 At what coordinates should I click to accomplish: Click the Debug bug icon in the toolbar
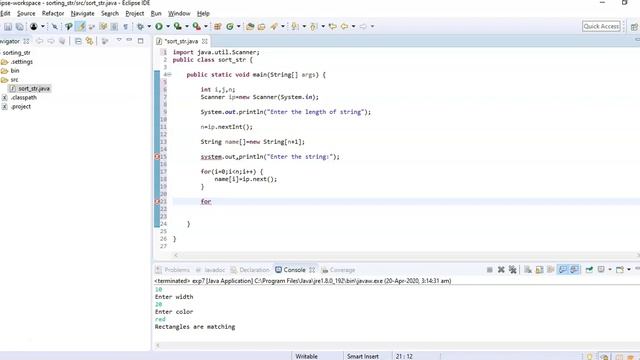tap(140, 27)
